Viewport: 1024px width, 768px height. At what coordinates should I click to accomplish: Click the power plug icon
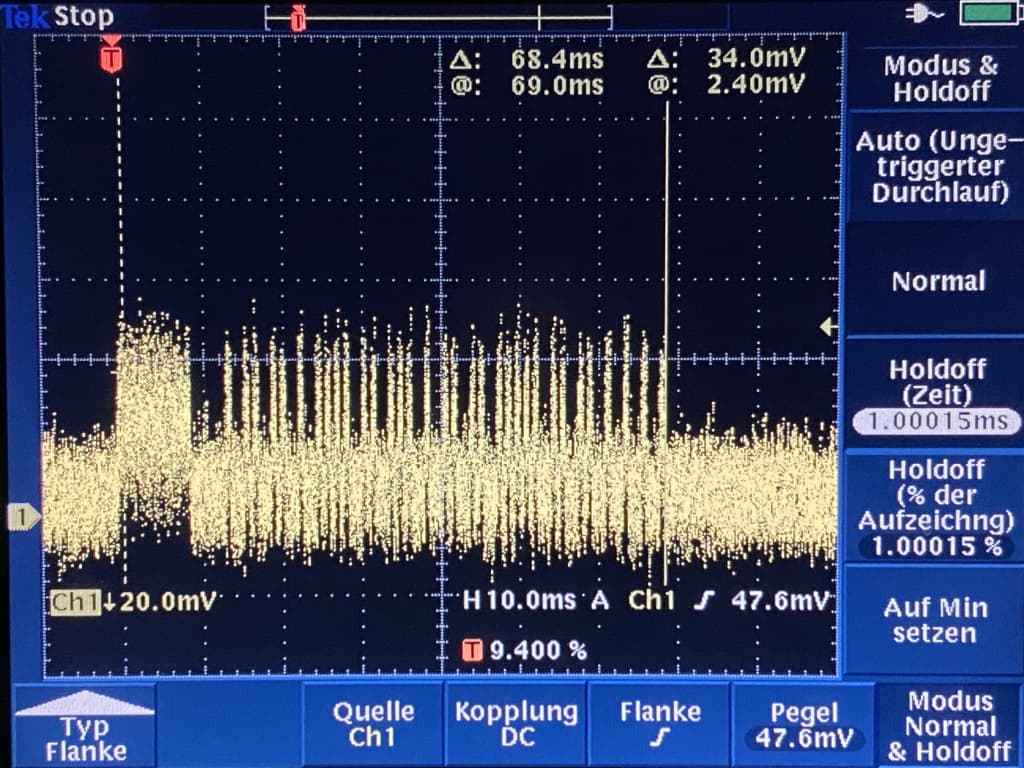click(923, 13)
